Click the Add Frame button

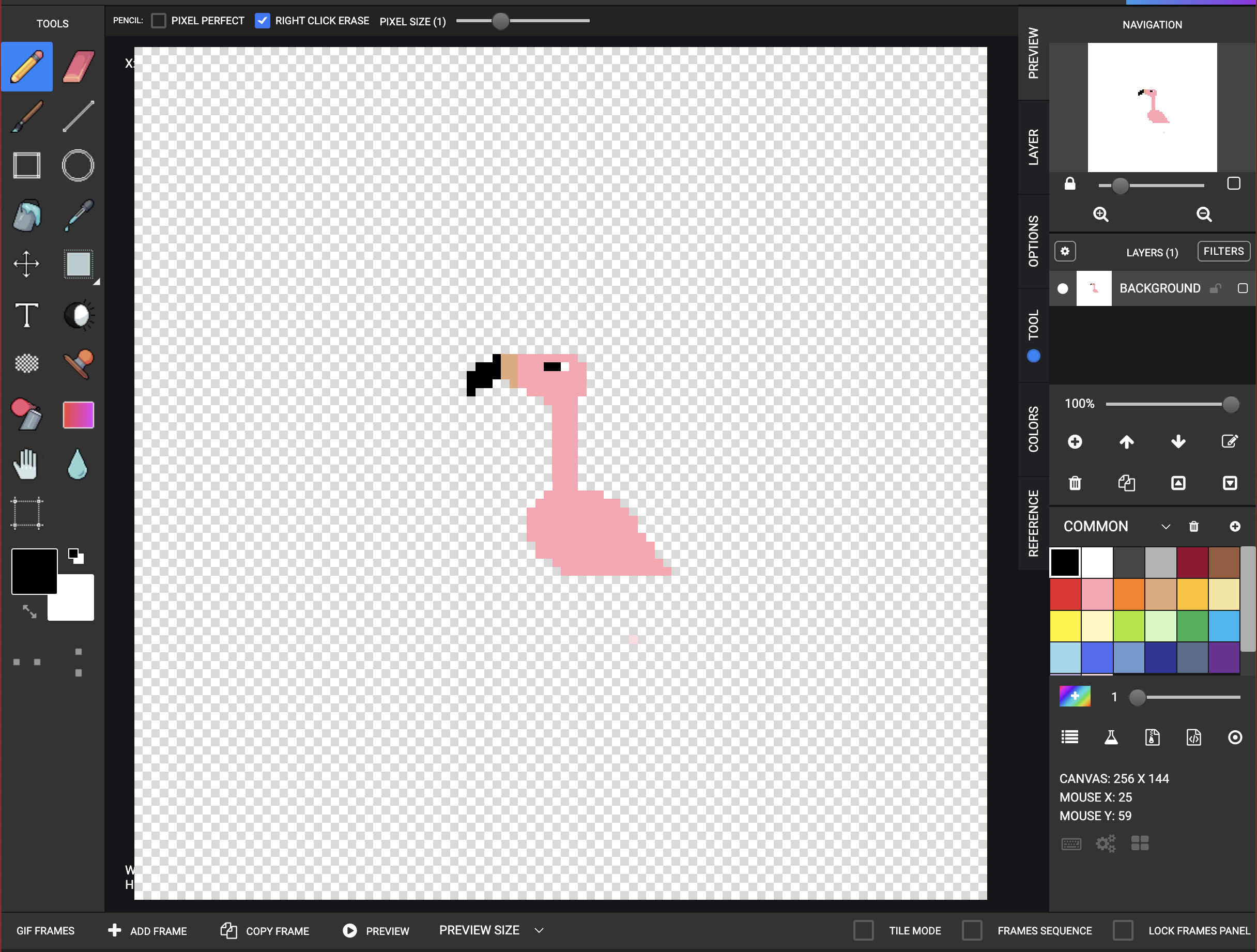coord(148,930)
